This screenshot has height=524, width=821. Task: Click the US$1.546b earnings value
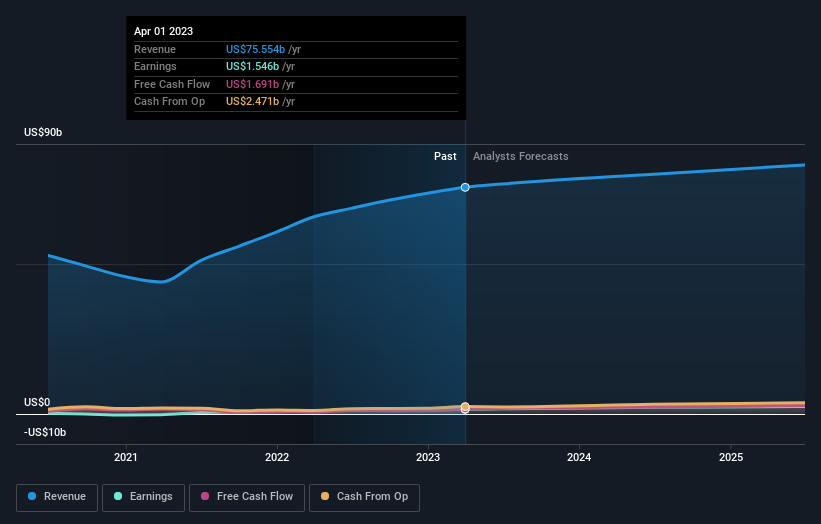click(252, 66)
